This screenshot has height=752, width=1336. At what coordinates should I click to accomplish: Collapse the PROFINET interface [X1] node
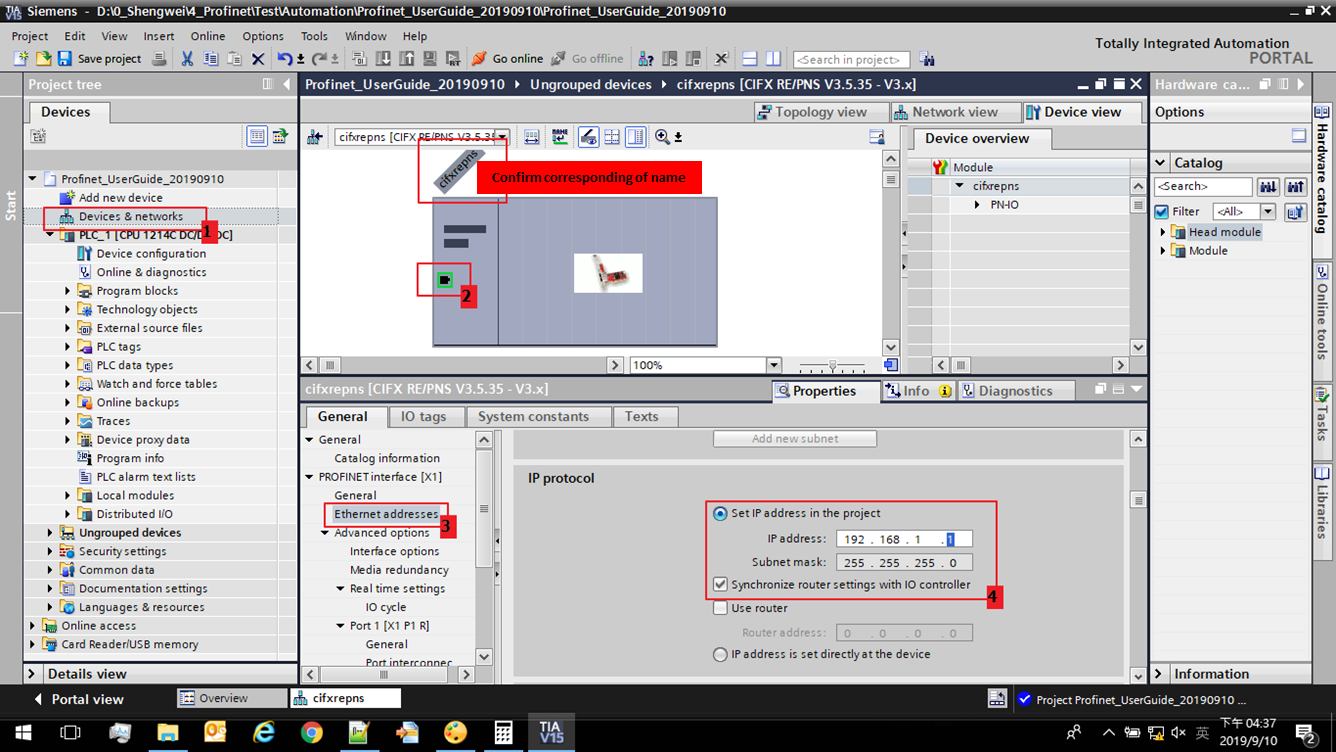pos(309,477)
